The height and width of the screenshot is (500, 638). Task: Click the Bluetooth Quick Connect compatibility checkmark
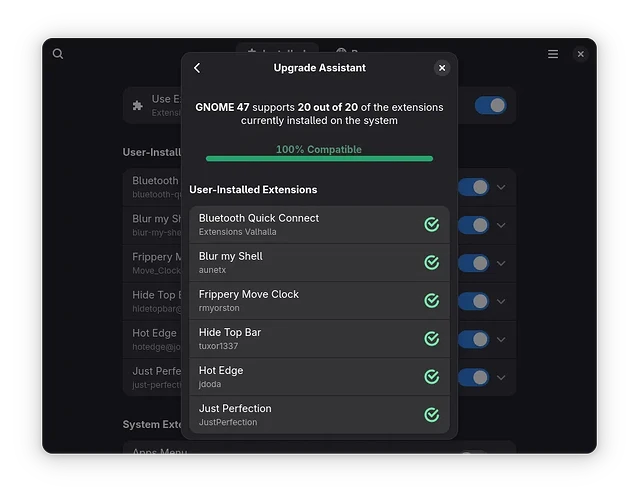tap(432, 224)
